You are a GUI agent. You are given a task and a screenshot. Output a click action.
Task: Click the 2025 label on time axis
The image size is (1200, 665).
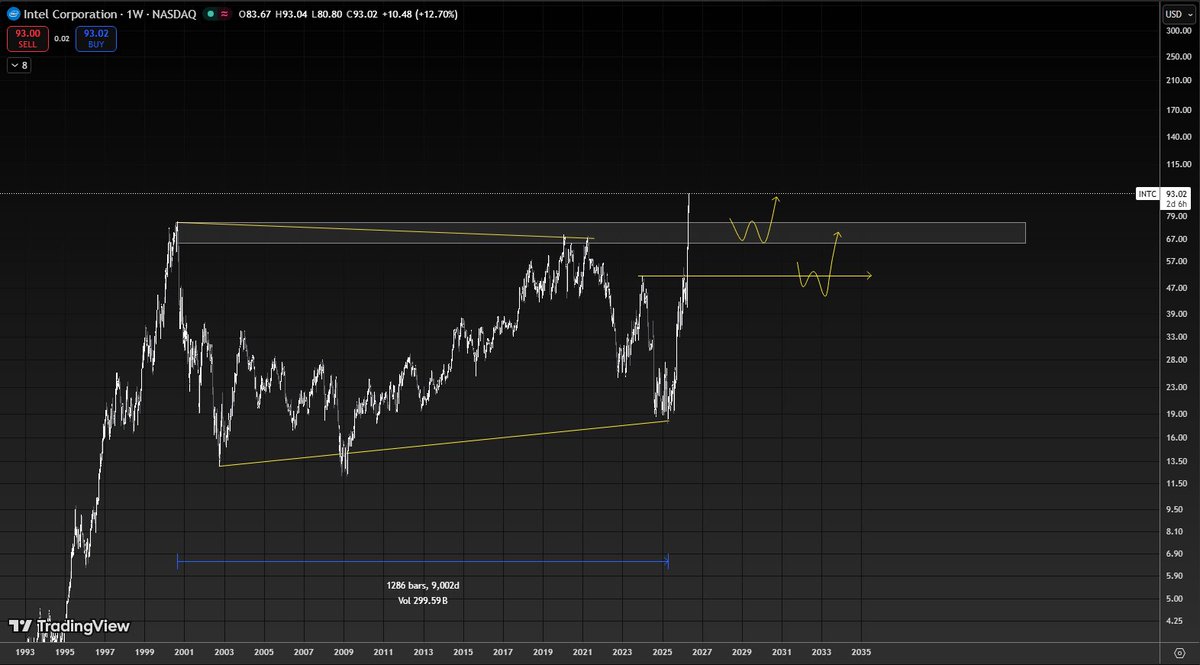(662, 651)
